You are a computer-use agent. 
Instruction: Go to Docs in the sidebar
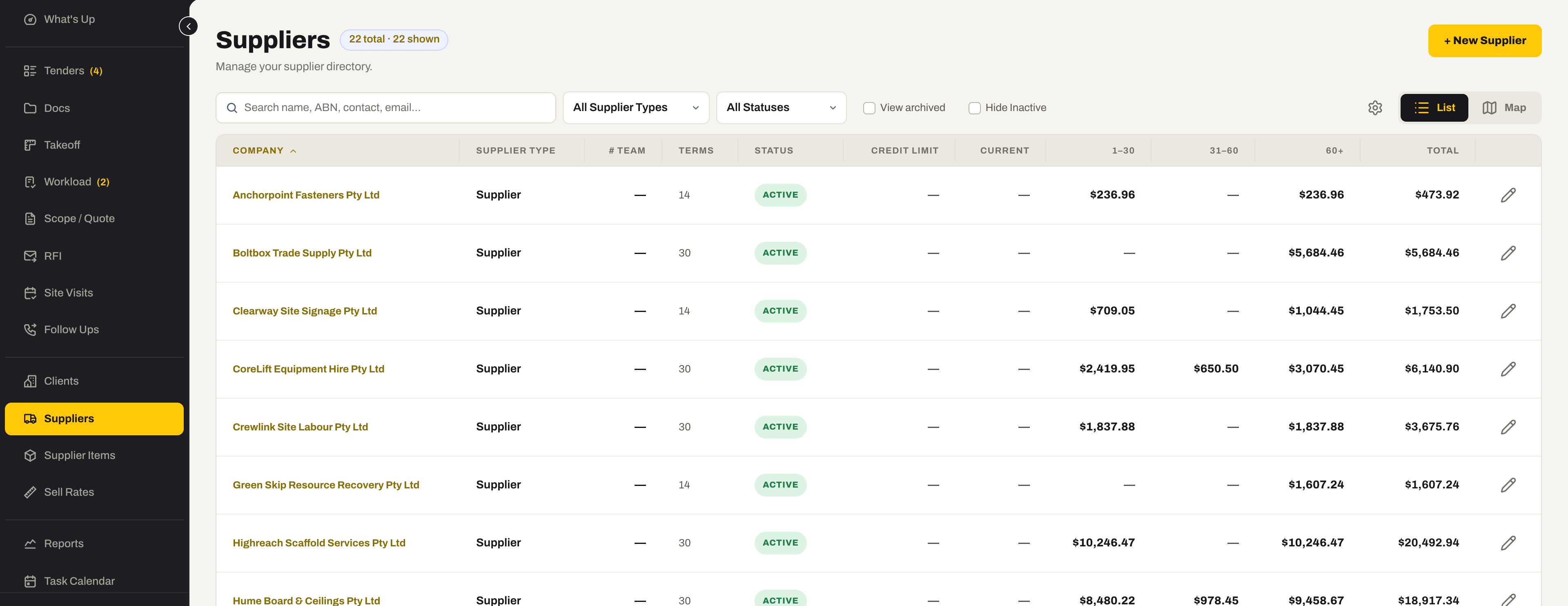coord(94,108)
